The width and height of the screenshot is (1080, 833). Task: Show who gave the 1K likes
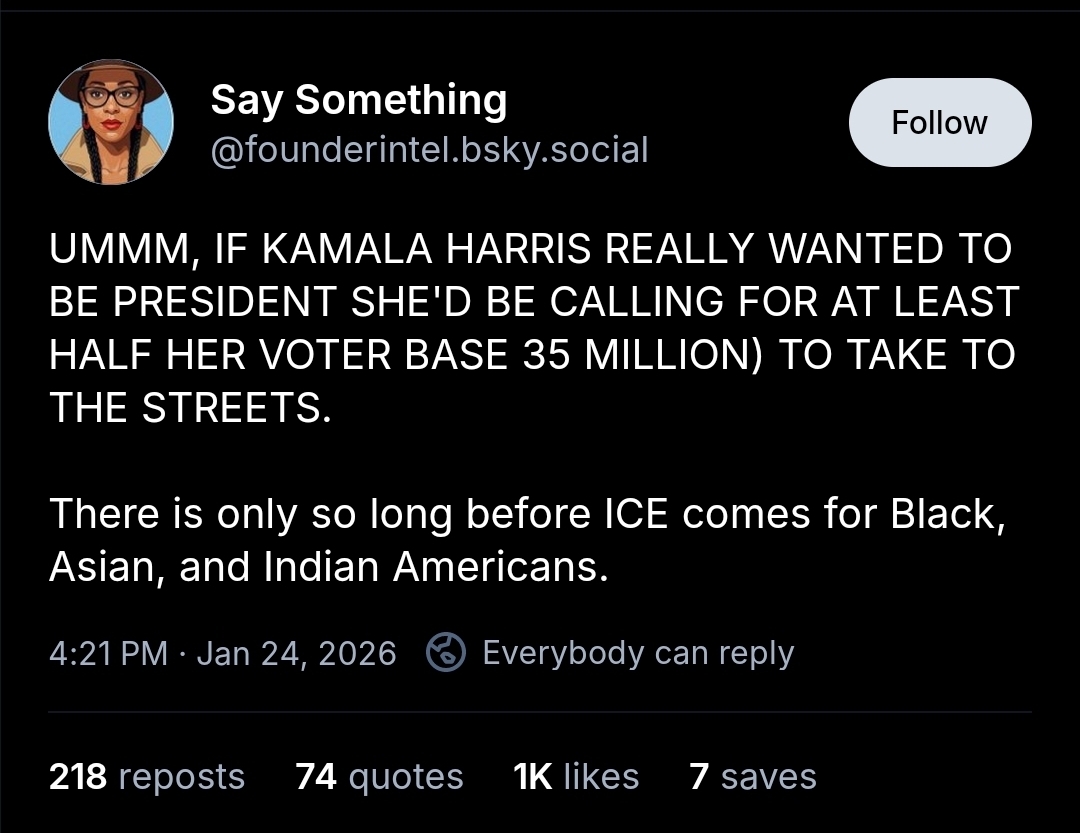pyautogui.click(x=575, y=777)
